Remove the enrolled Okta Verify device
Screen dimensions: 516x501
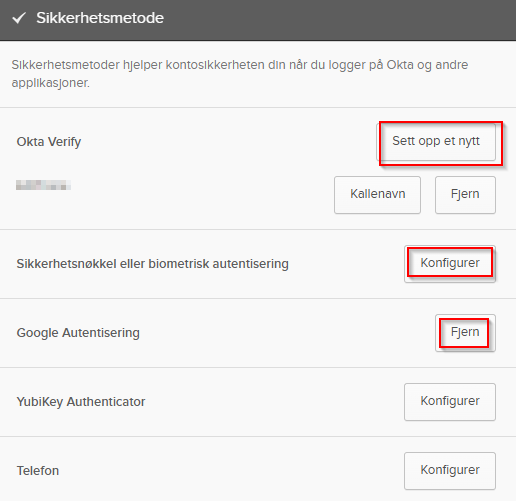click(465, 195)
